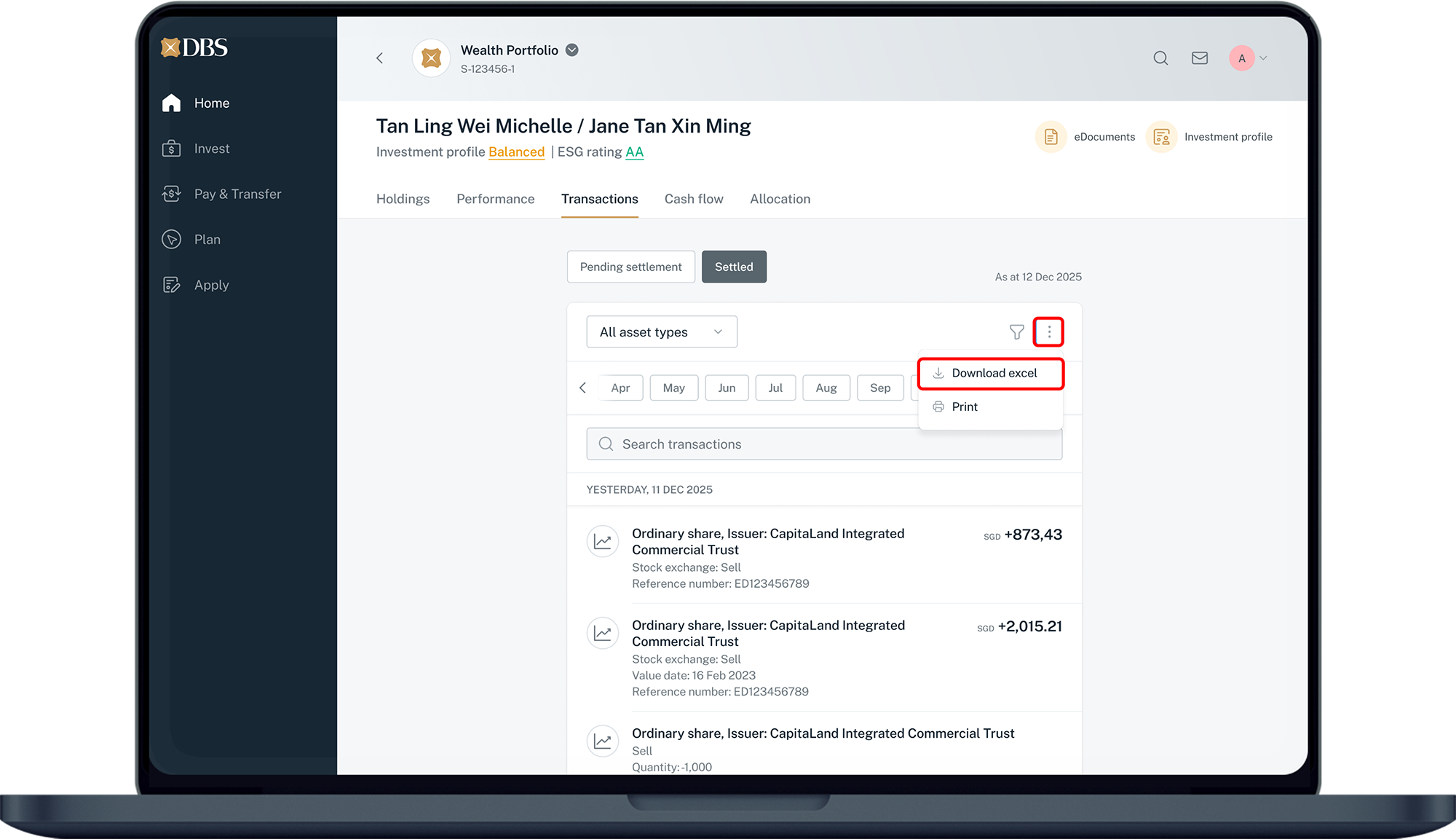Click the AA ESG rating link
Viewport: 1456px width, 839px height.
pos(634,152)
